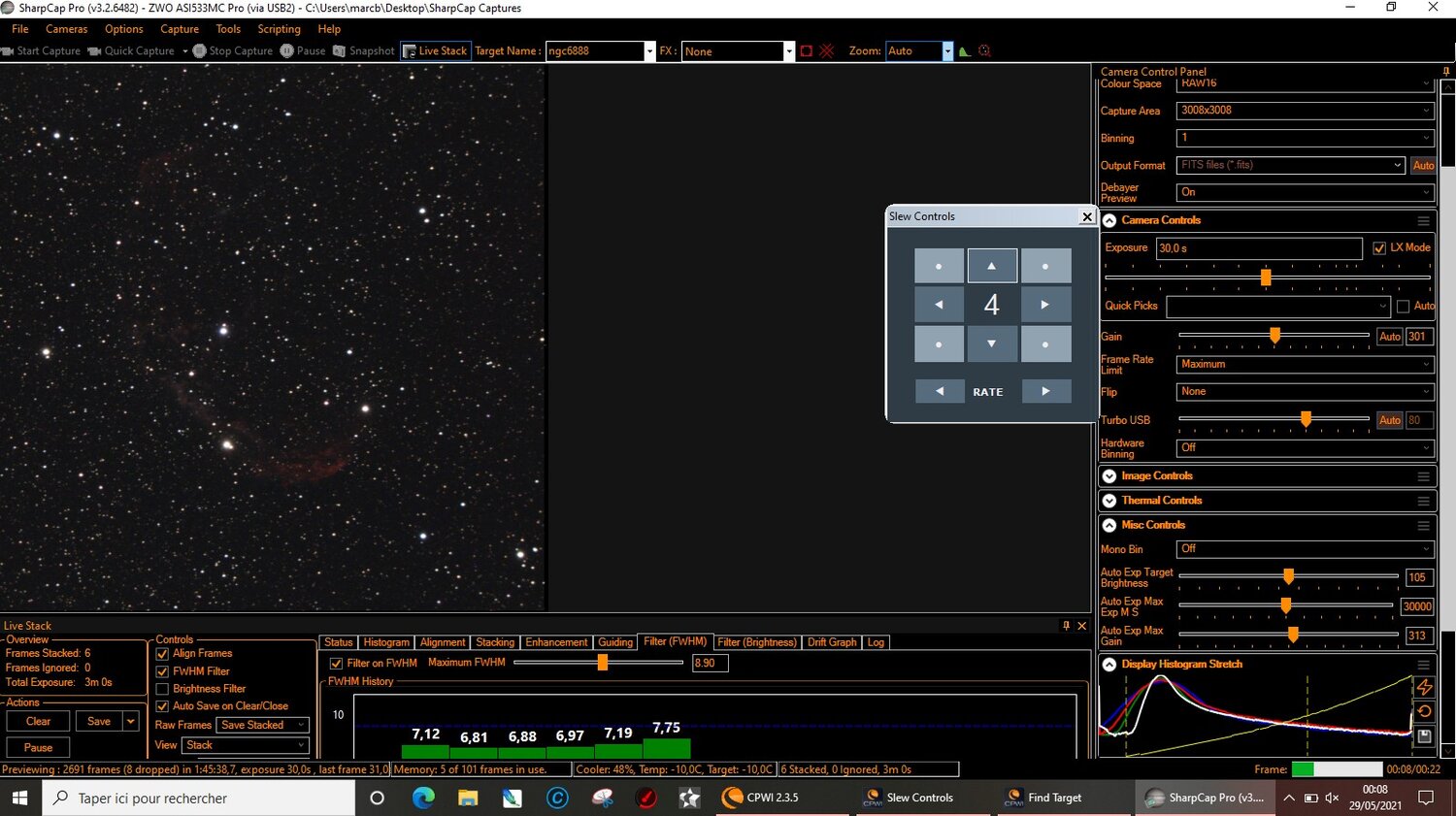Toggle the Gain Auto button
This screenshot has width=1456, height=816.
(x=1390, y=337)
